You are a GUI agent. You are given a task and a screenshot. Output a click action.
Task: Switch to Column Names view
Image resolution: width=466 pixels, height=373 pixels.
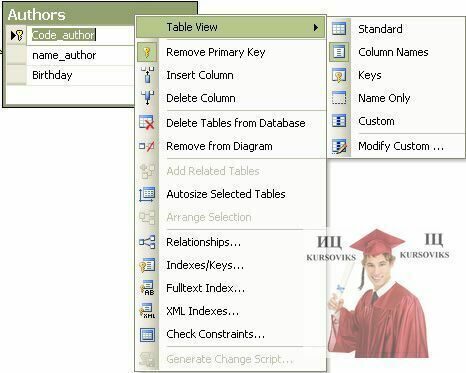tap(397, 52)
